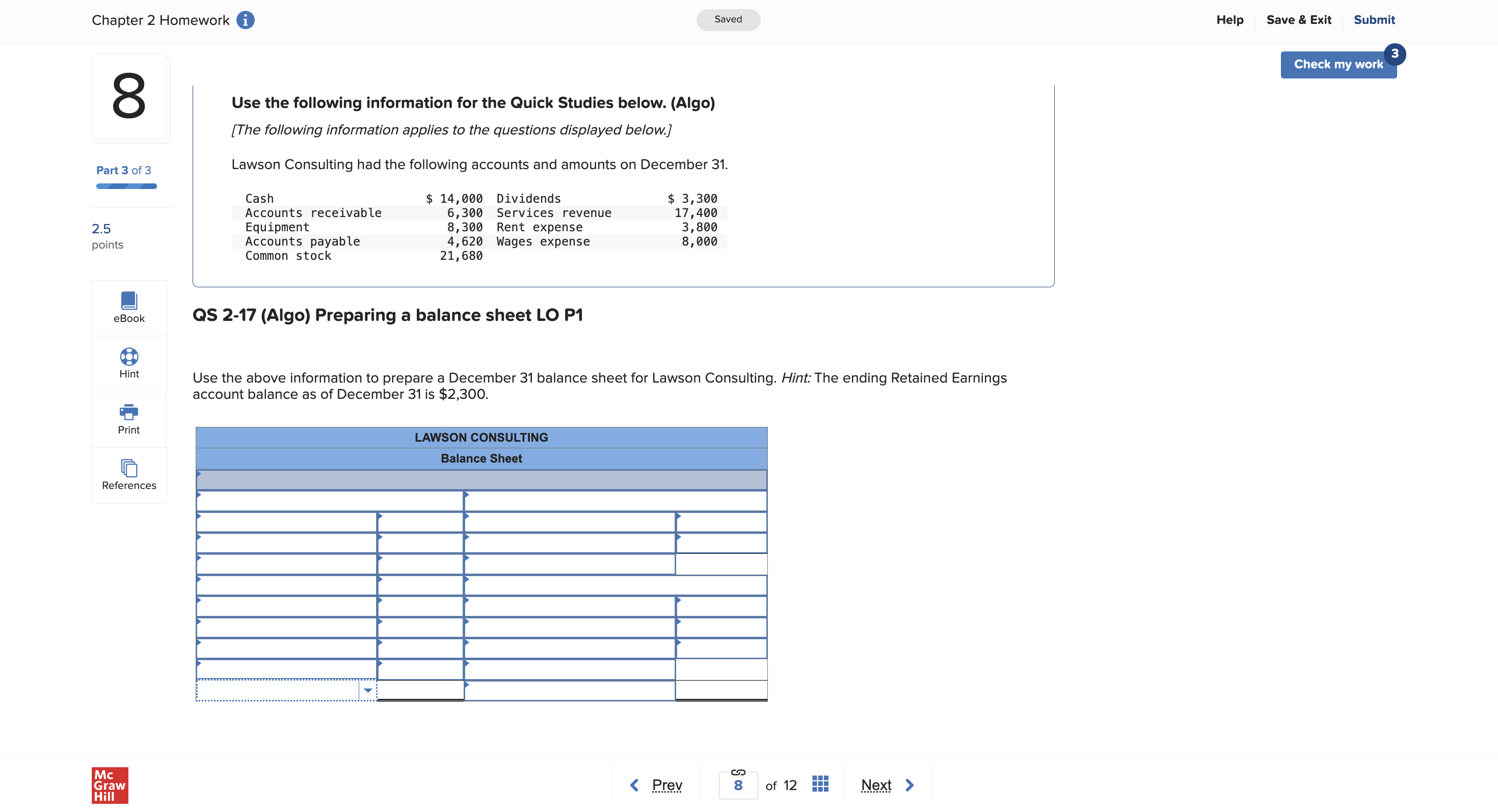1498x812 pixels.
Task: Select Save & Exit
Action: [1299, 19]
